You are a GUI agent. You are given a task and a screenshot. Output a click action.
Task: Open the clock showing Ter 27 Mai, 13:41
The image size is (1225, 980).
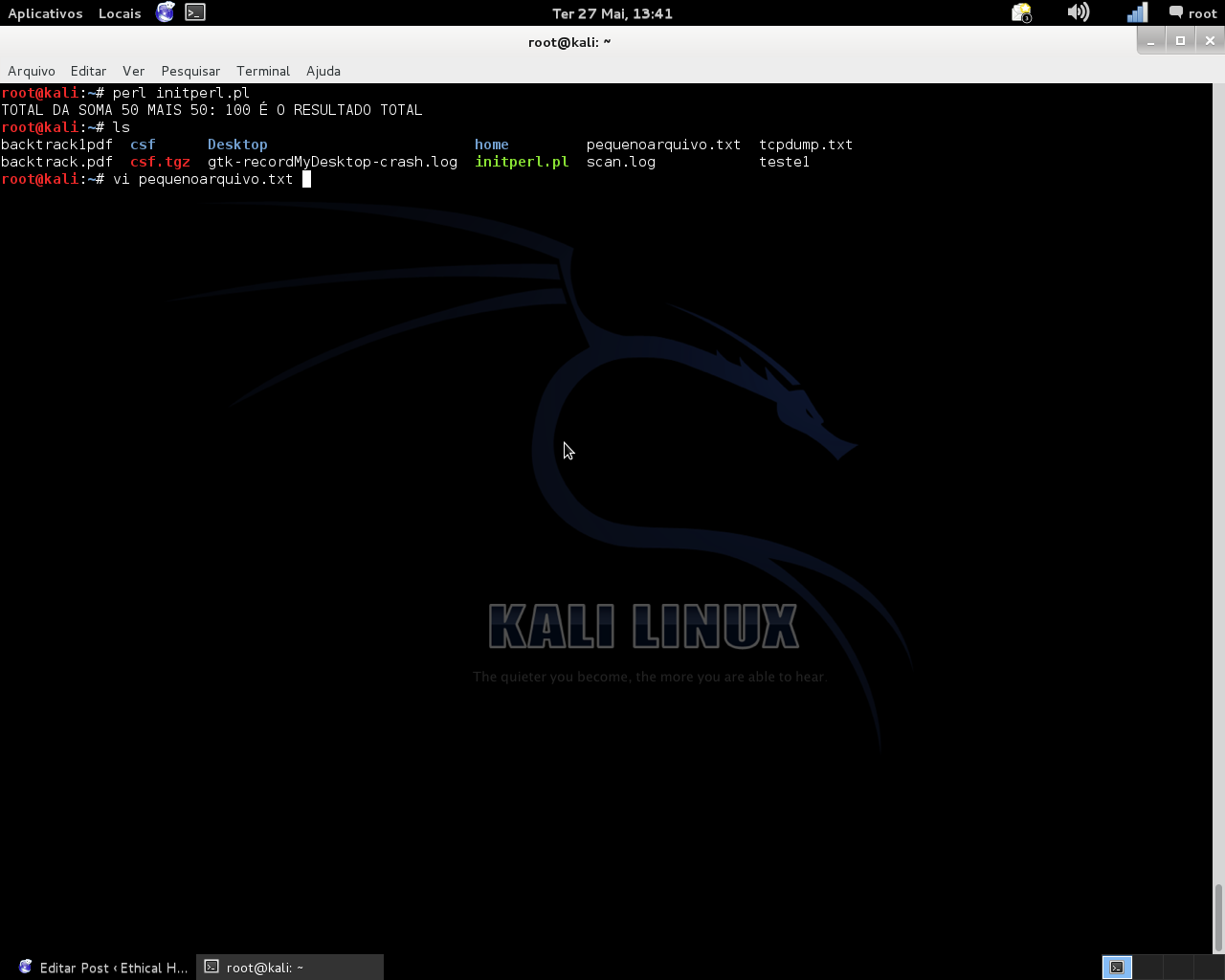pos(612,13)
